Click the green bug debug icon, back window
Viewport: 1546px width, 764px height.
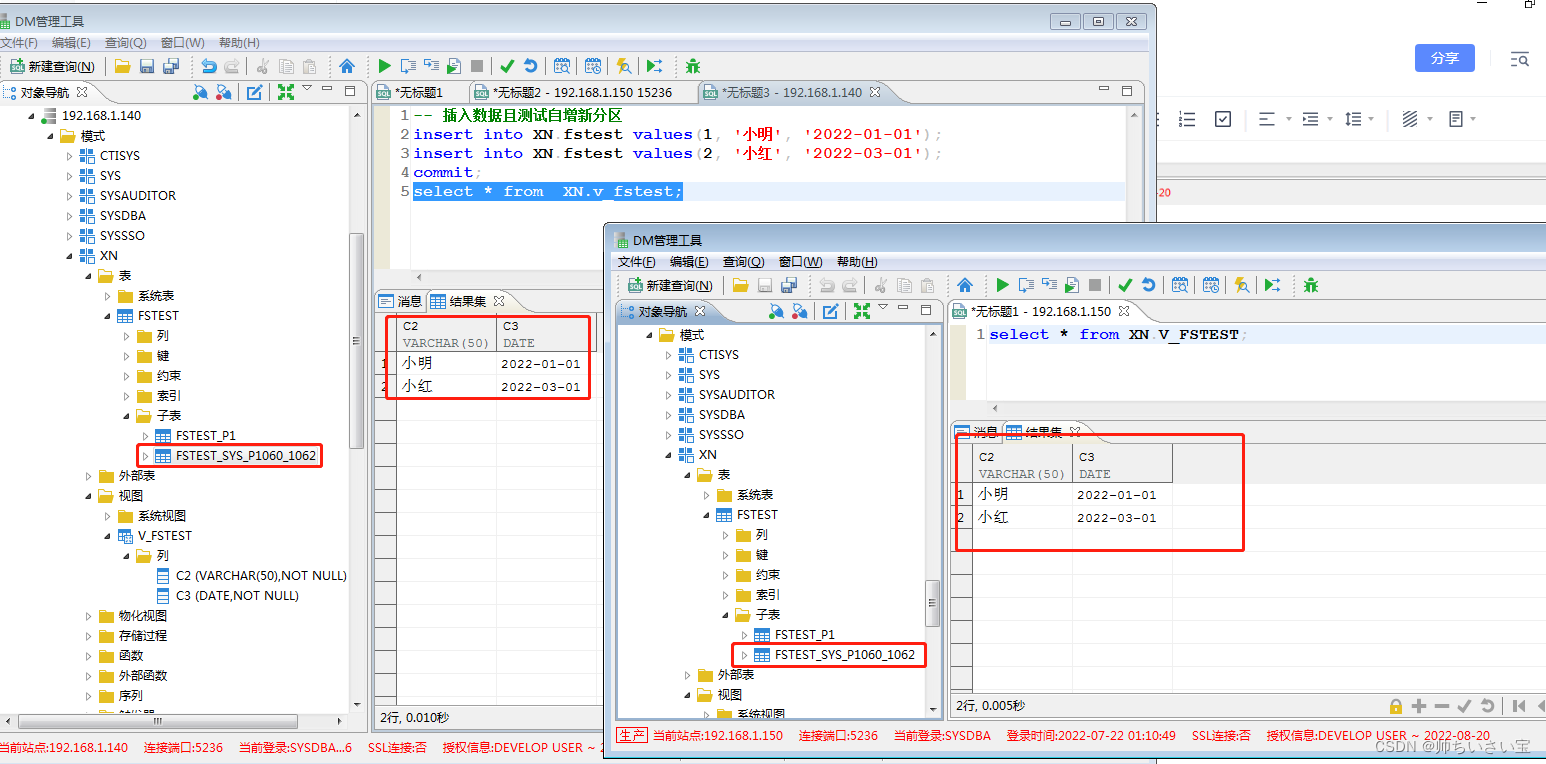pos(692,67)
